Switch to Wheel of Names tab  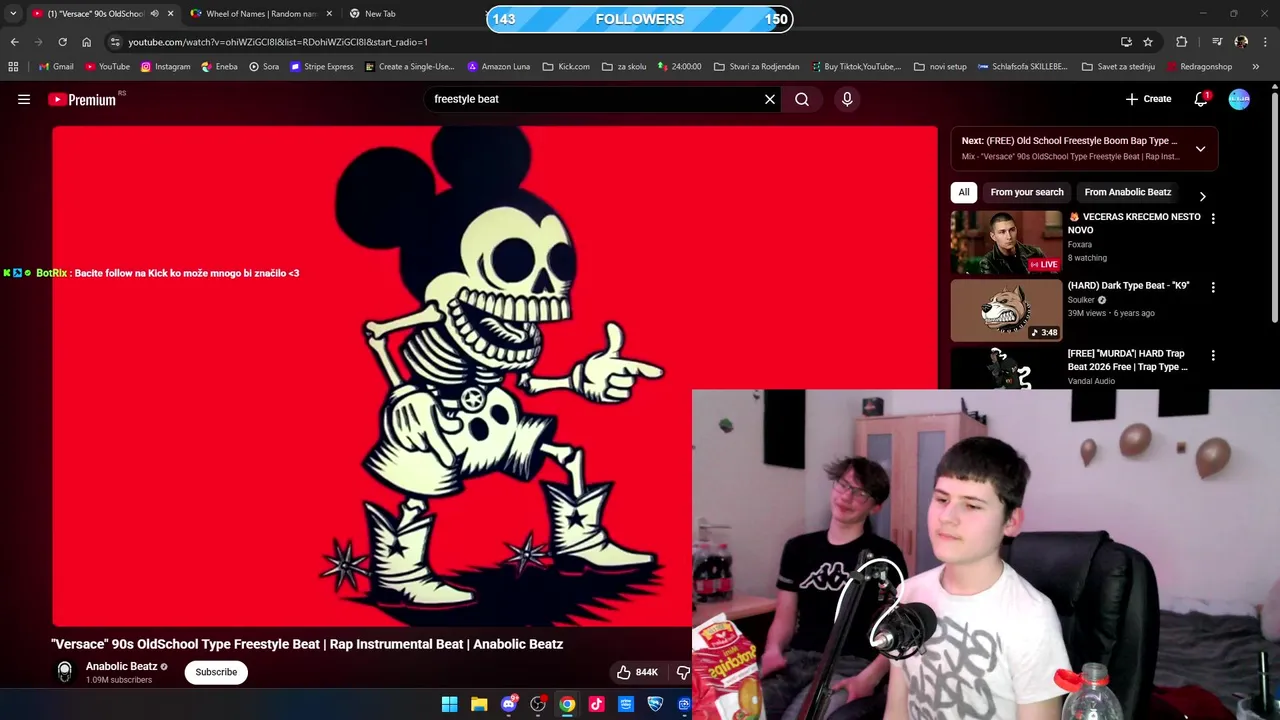261,14
